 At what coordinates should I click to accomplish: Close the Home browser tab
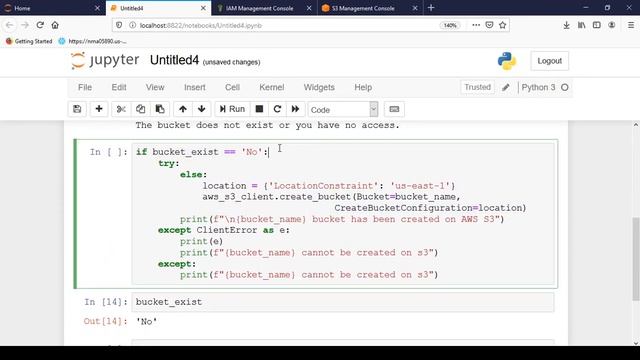pos(97,8)
